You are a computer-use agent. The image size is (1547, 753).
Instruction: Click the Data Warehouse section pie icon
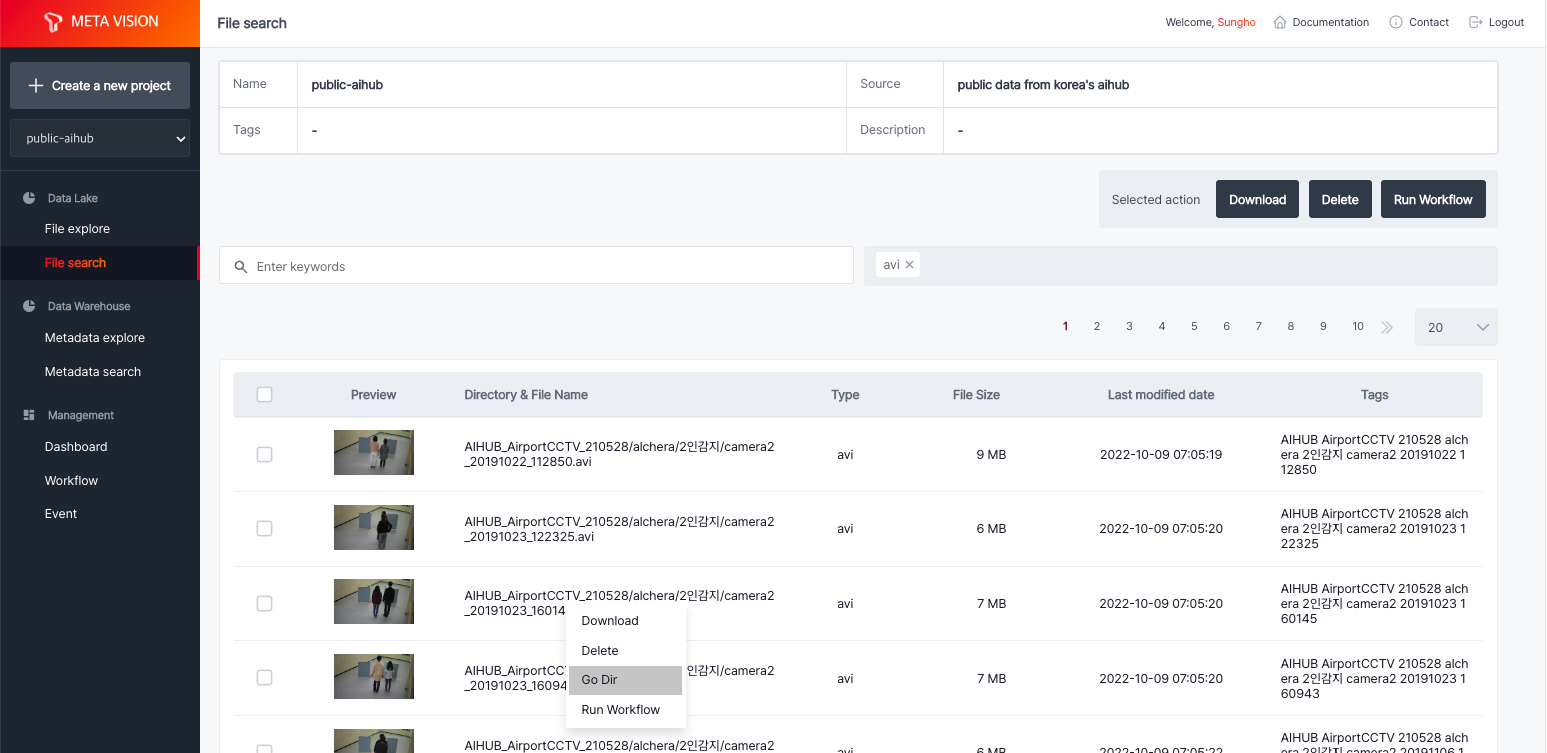coord(29,306)
